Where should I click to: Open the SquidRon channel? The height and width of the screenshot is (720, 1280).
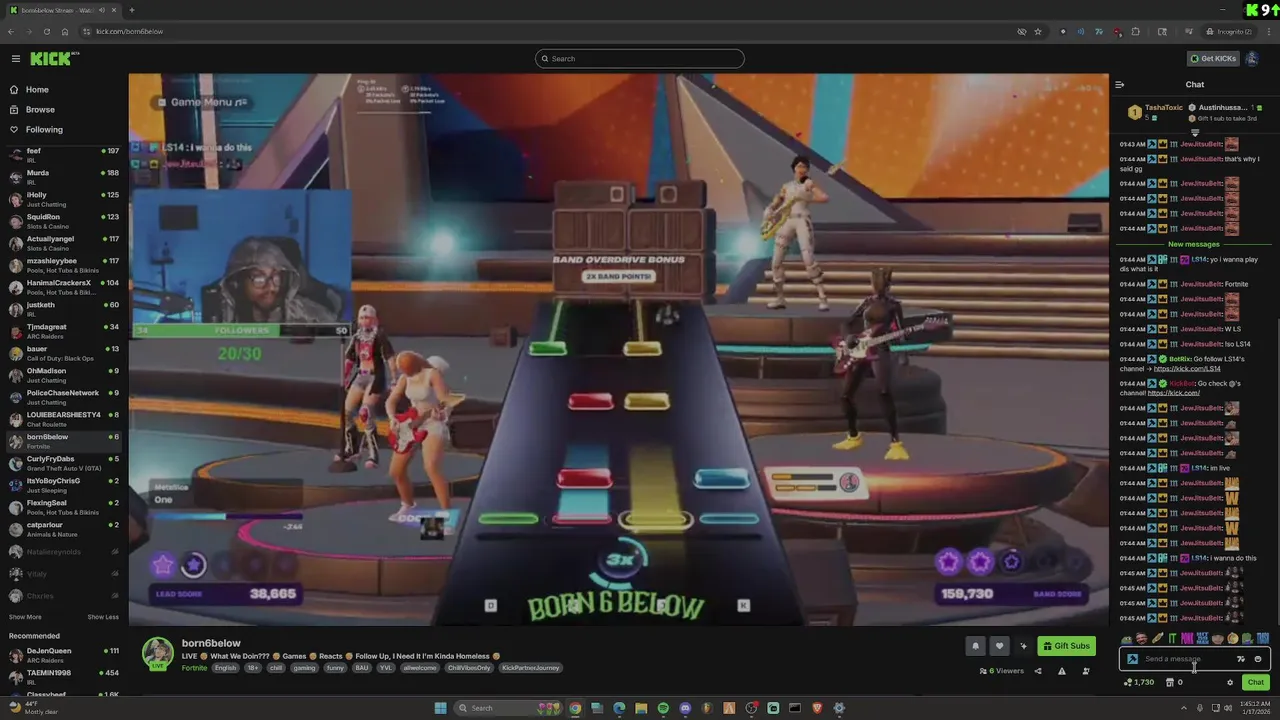[64, 221]
